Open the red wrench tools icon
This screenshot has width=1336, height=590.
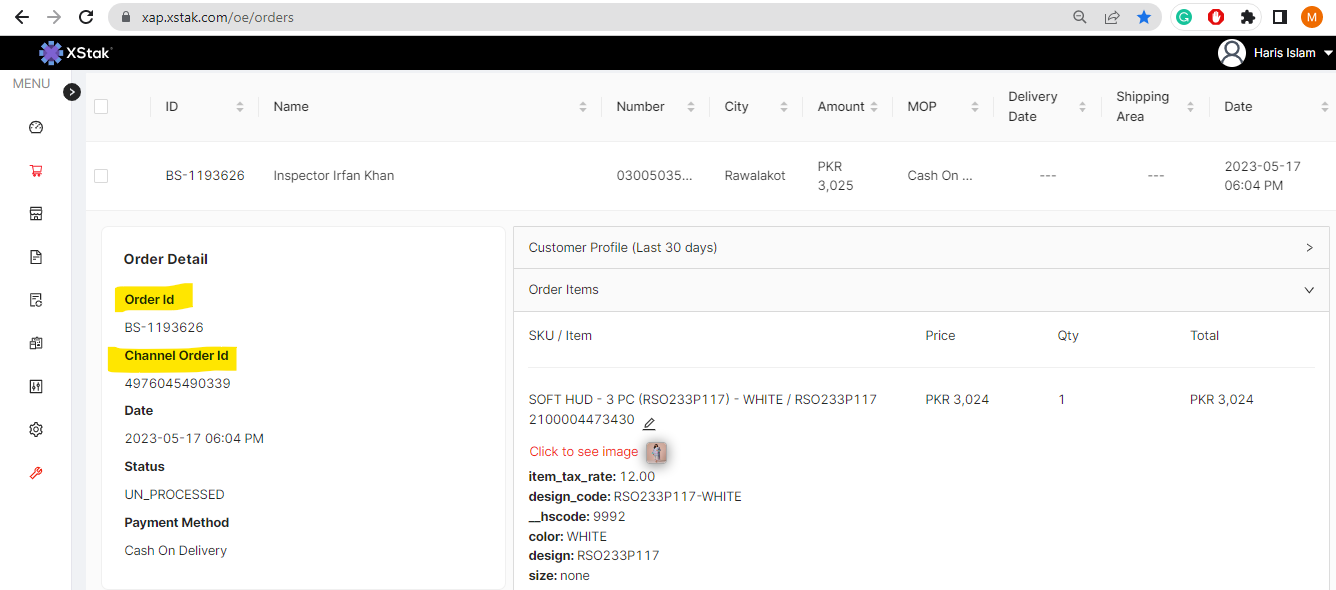click(x=36, y=473)
